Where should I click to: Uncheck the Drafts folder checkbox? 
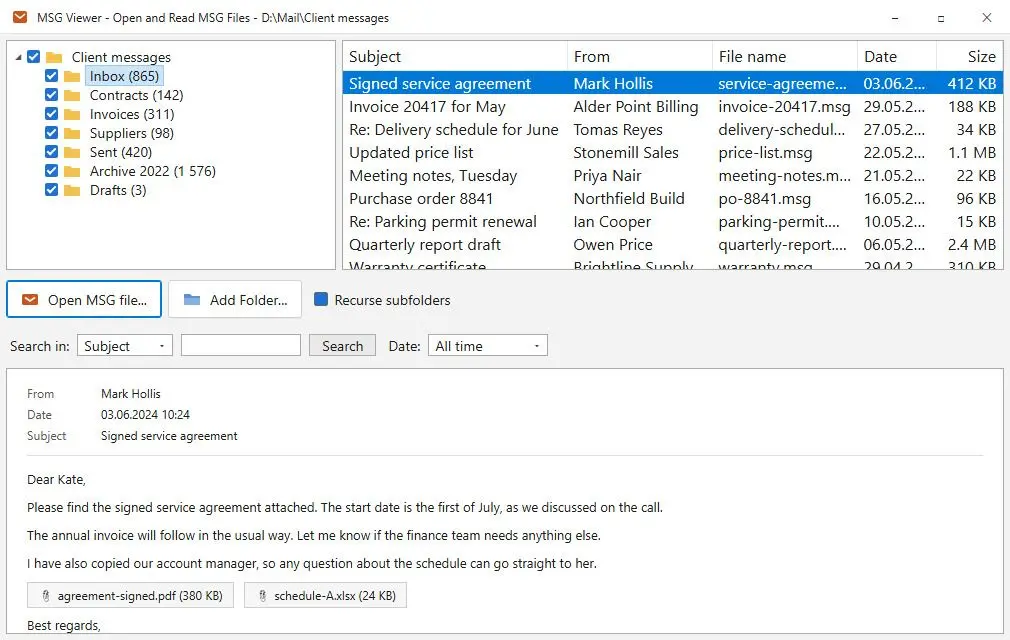click(52, 190)
